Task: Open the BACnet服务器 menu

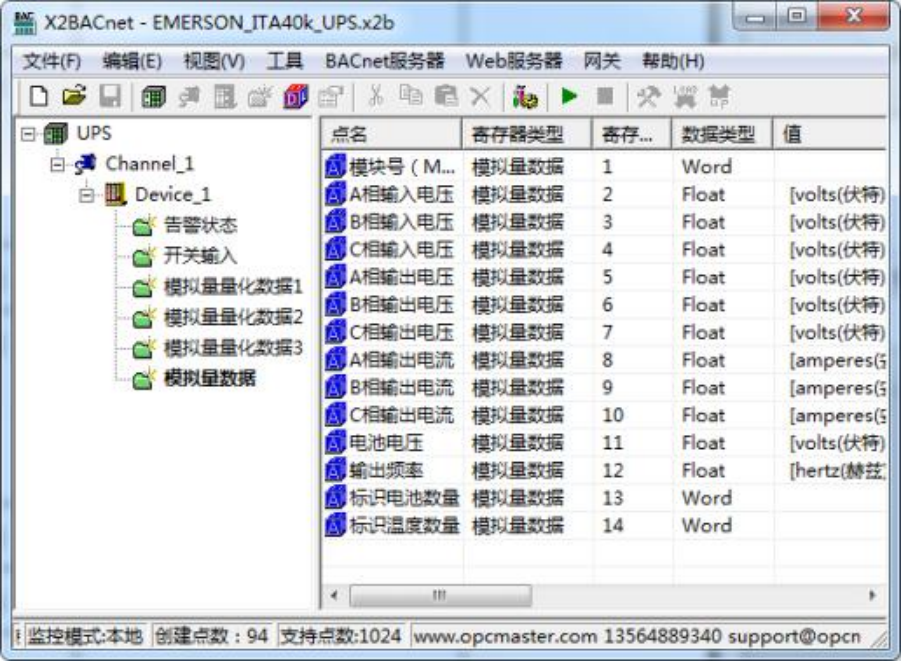Action: (x=385, y=61)
